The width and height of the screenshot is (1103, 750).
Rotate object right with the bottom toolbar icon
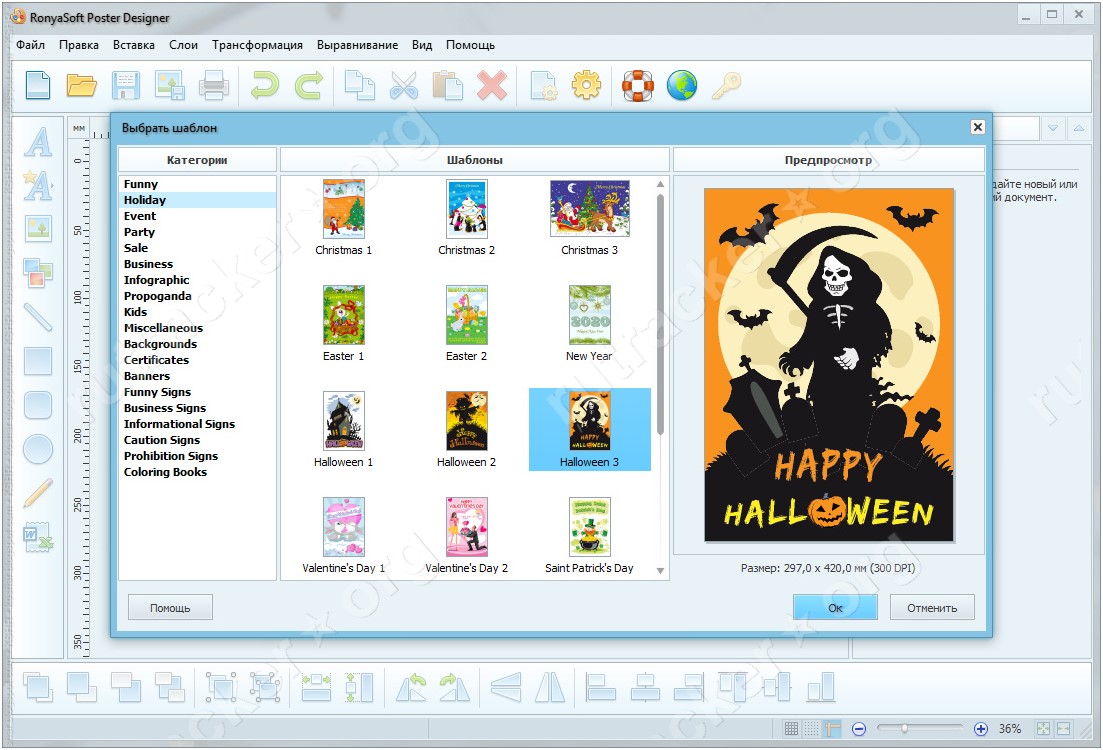click(454, 687)
